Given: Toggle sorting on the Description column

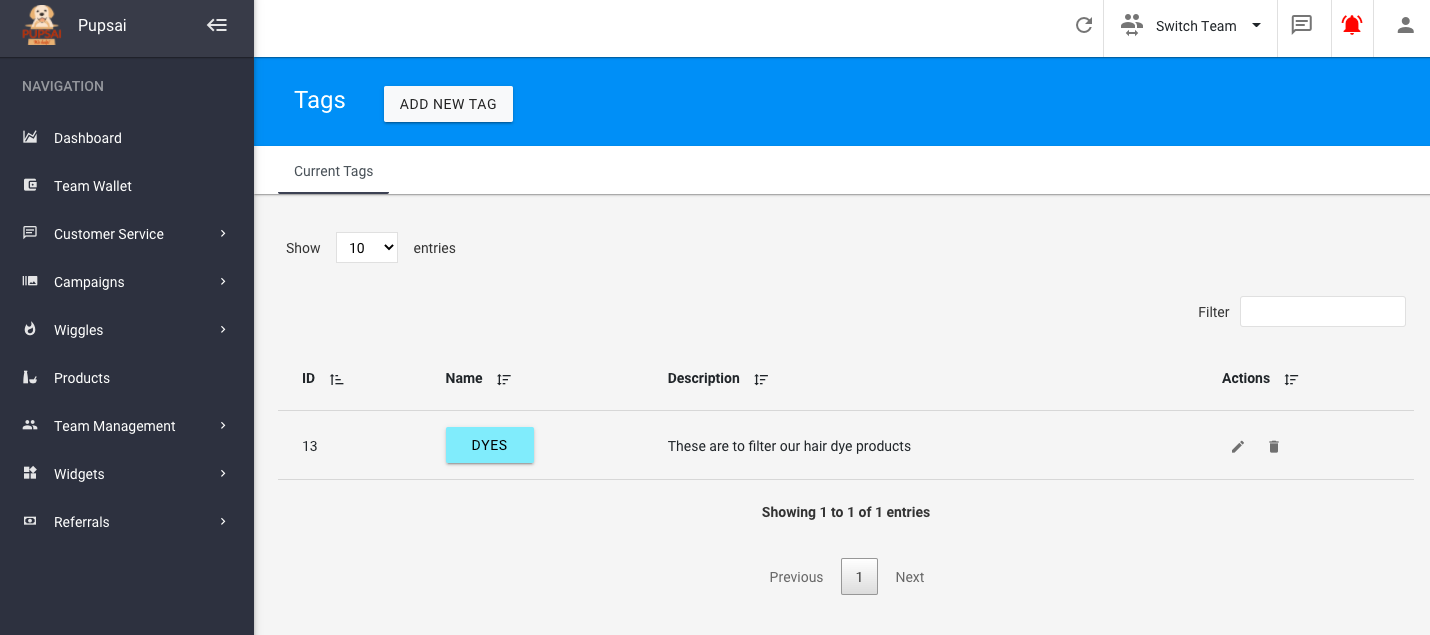Looking at the screenshot, I should (717, 379).
